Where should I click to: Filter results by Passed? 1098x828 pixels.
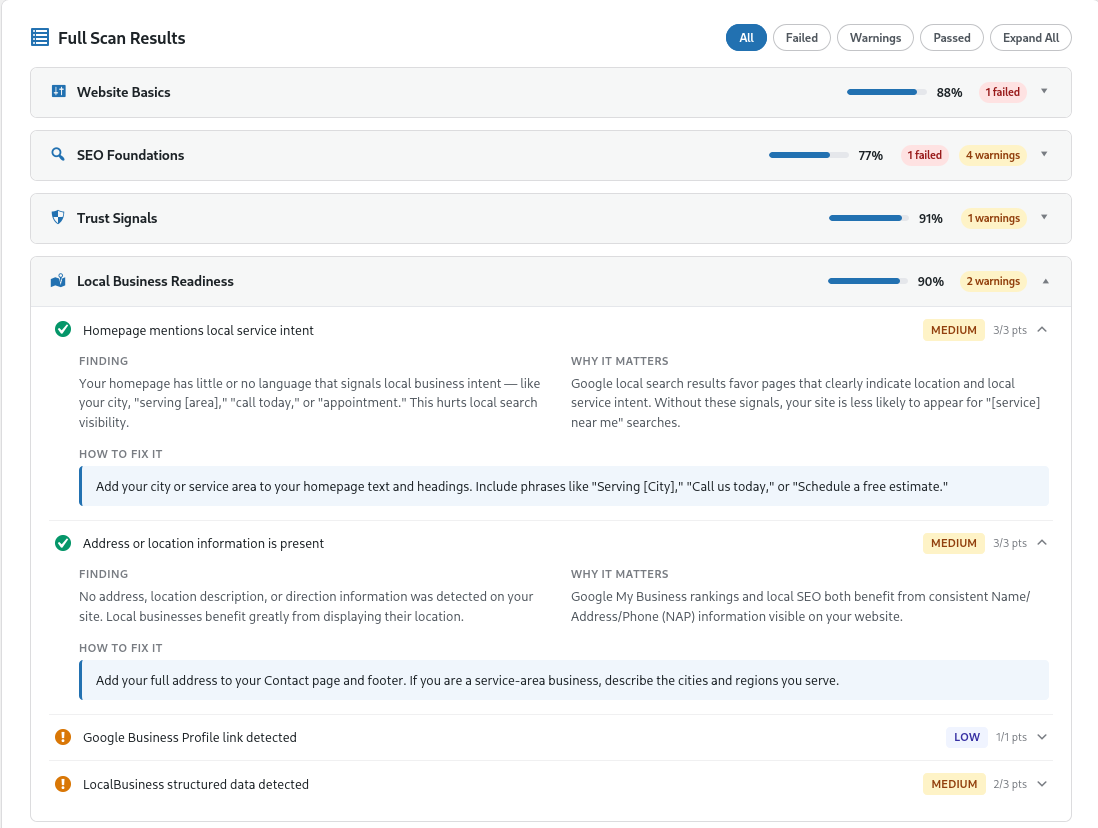(x=952, y=38)
